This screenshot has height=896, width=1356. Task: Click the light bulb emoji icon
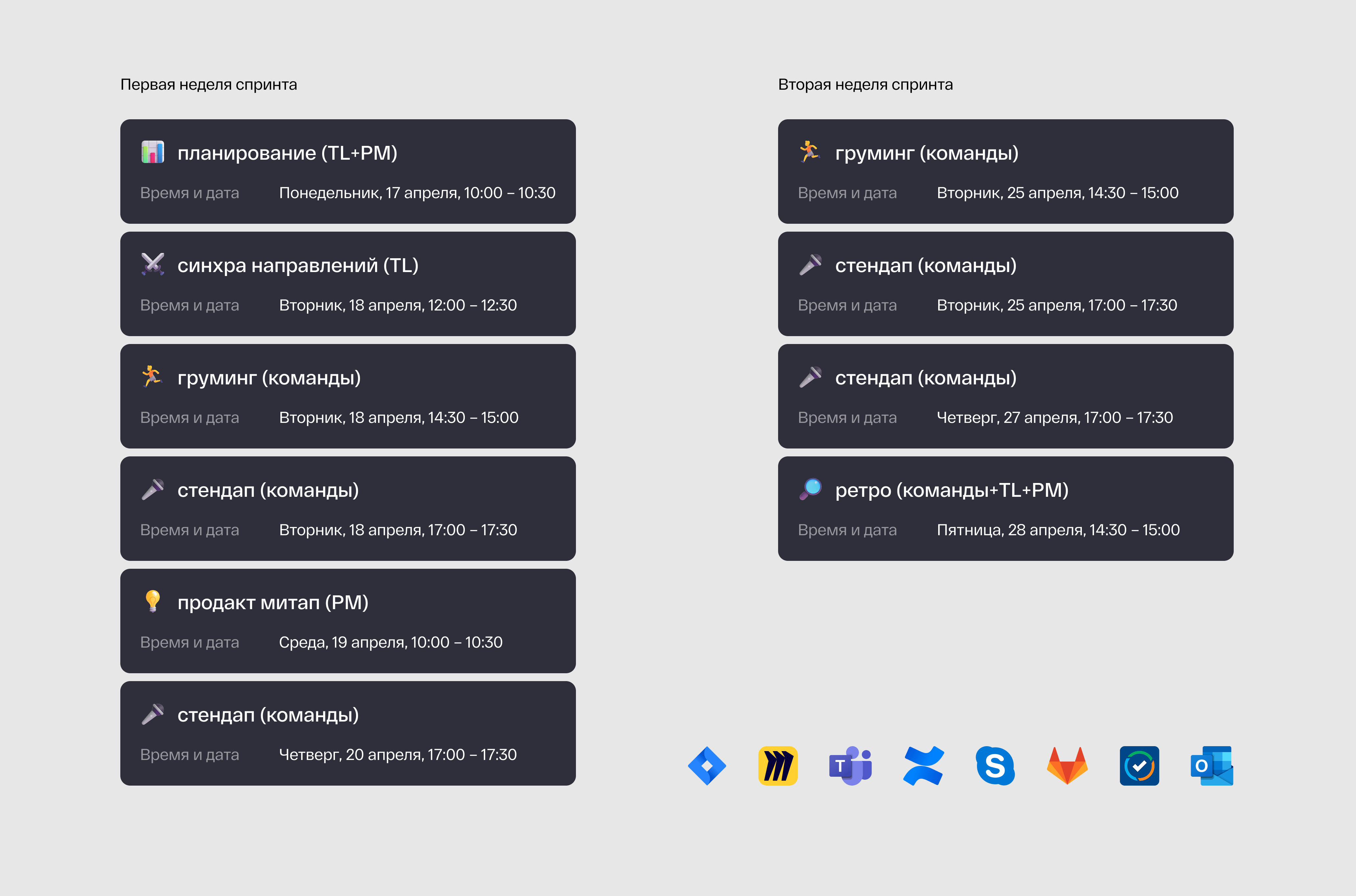coord(153,601)
